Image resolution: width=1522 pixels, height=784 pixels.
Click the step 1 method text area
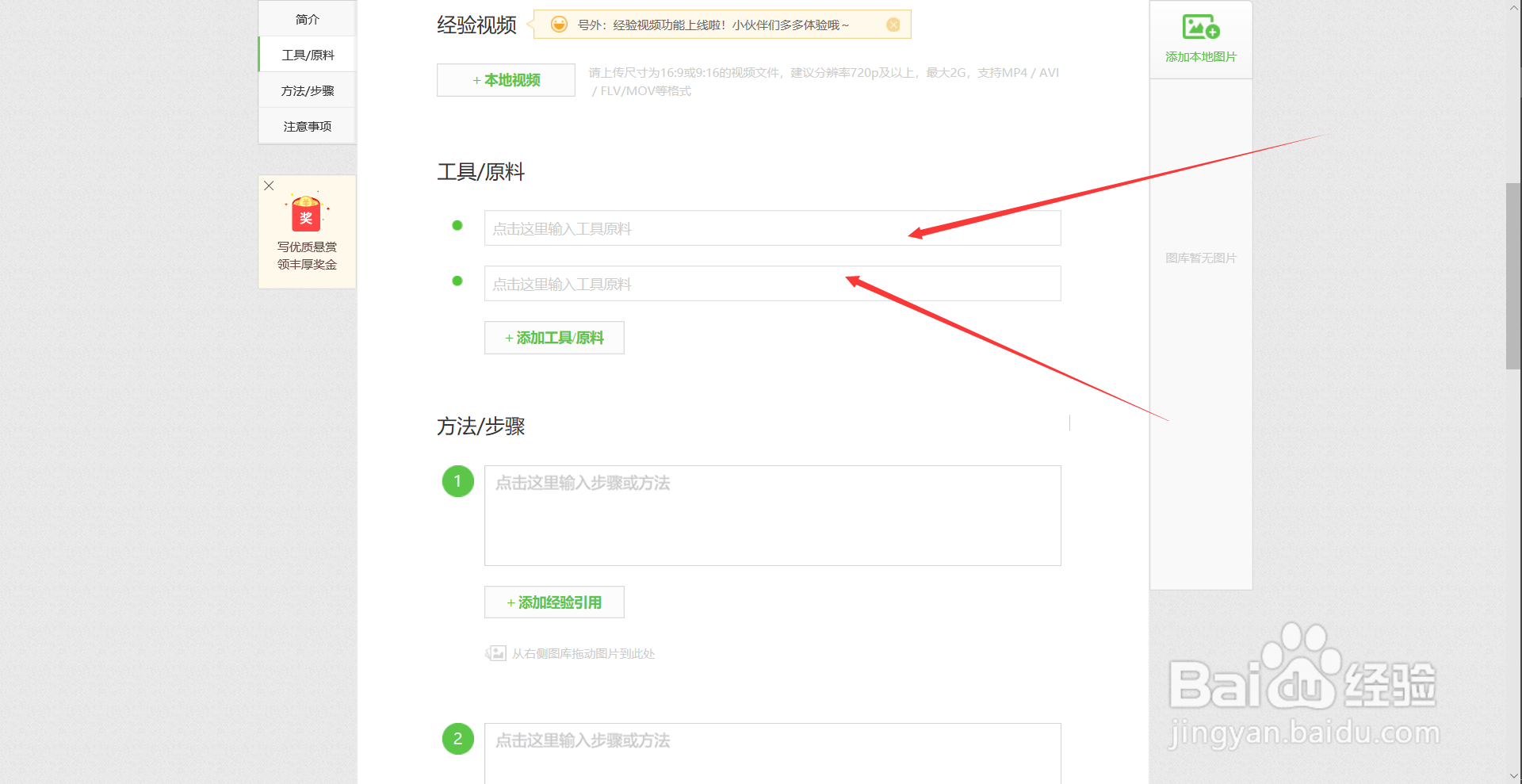coord(772,515)
